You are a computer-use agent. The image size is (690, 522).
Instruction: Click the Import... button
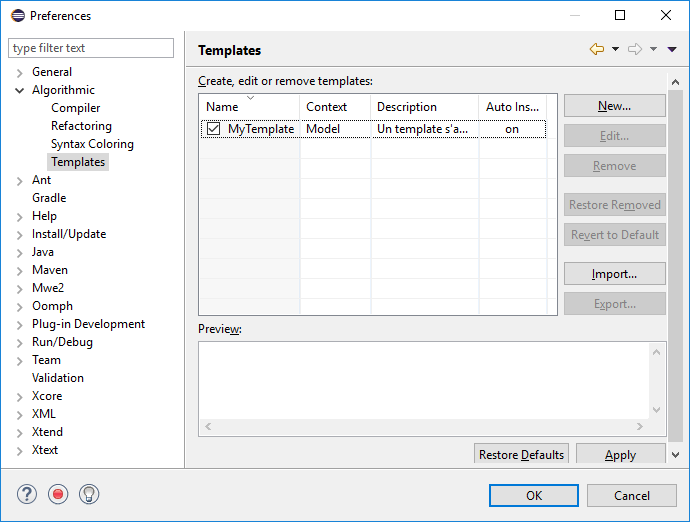pyautogui.click(x=614, y=274)
